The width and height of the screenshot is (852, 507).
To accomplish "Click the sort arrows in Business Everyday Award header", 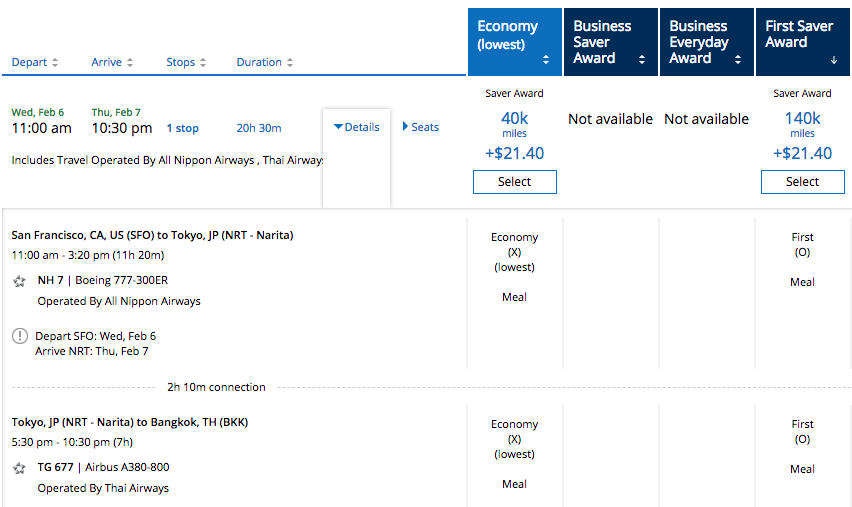I will [x=738, y=60].
